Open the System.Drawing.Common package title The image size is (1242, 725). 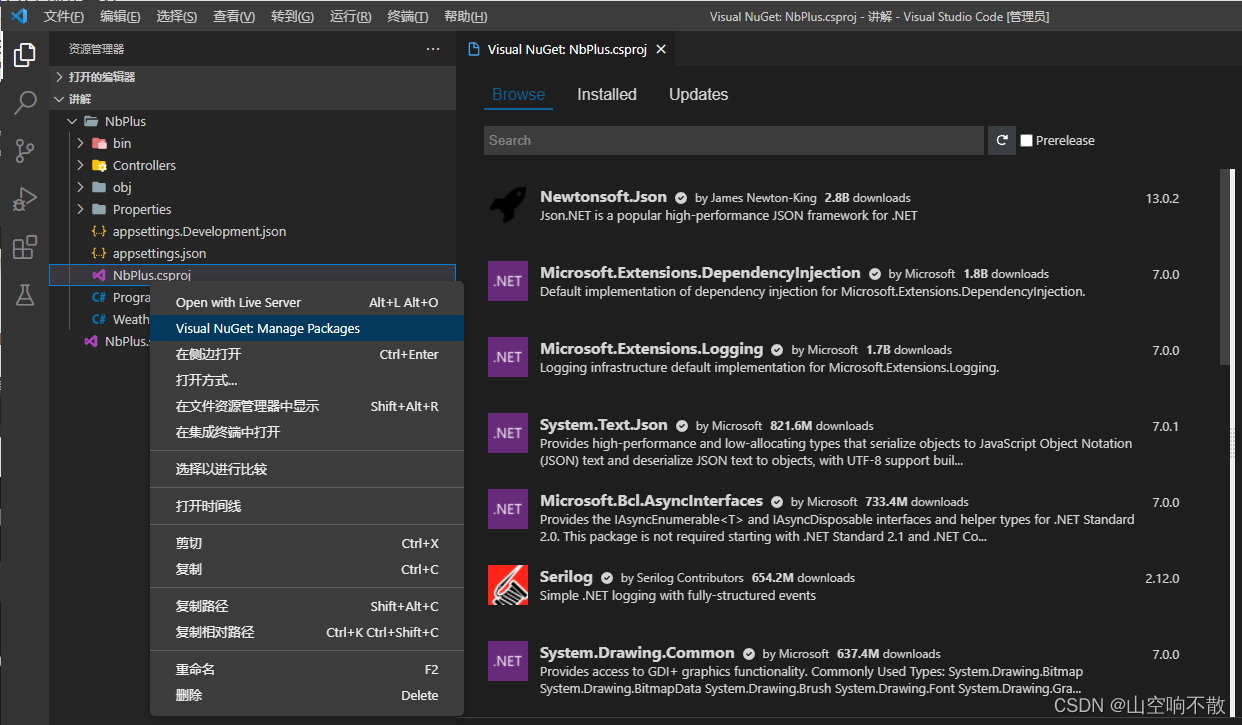pos(637,653)
